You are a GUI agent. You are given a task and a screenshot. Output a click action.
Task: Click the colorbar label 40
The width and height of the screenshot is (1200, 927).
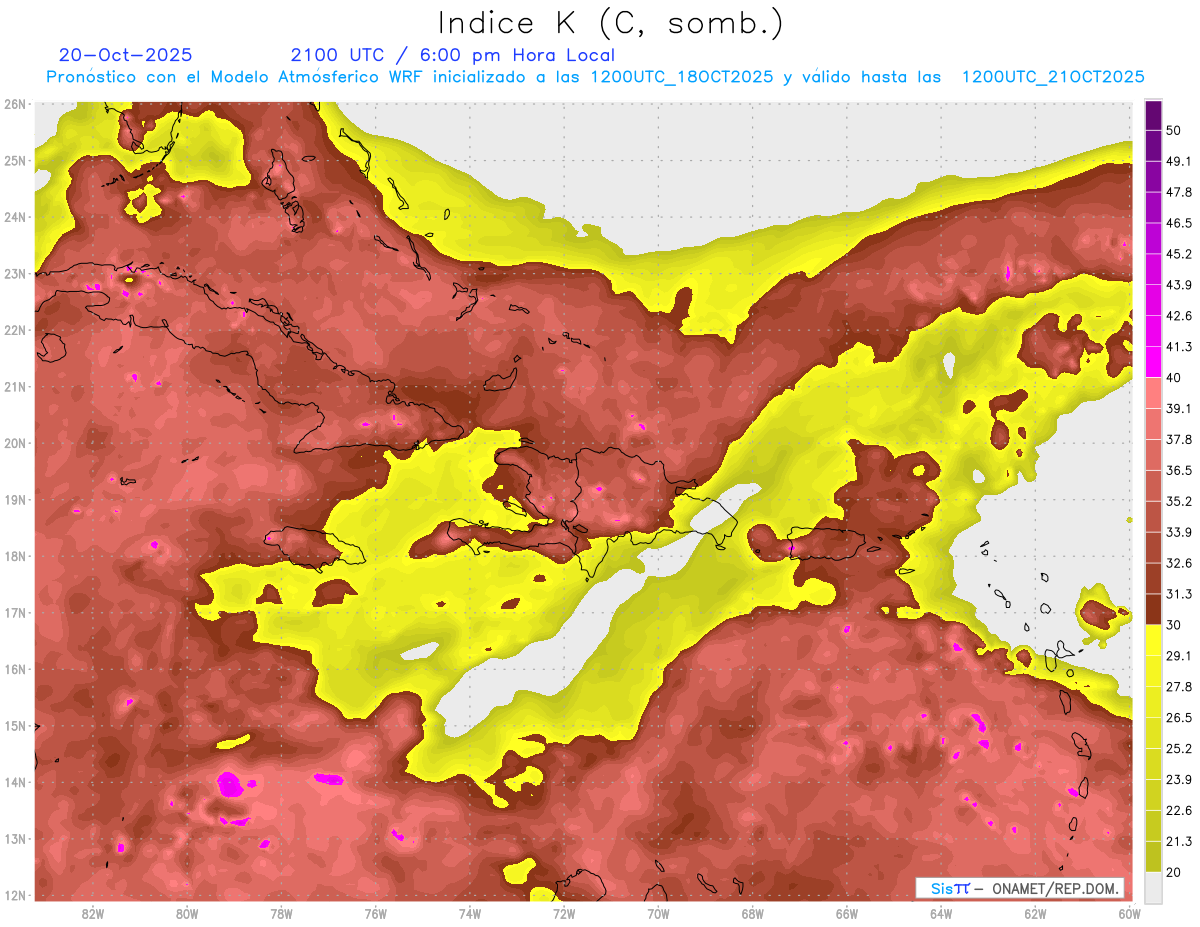1173,377
